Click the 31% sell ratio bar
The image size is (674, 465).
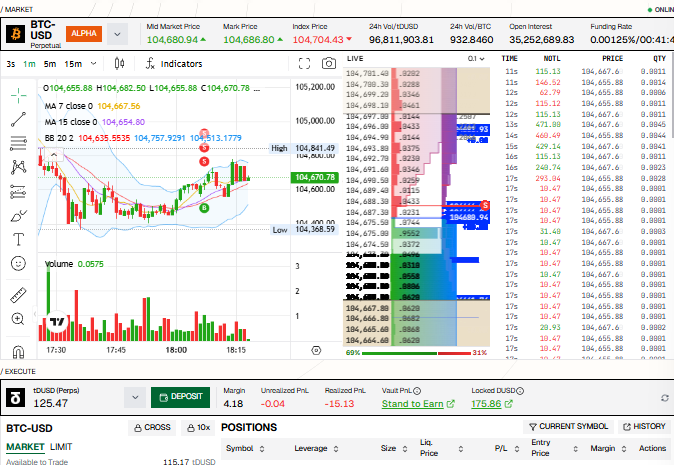[454, 353]
